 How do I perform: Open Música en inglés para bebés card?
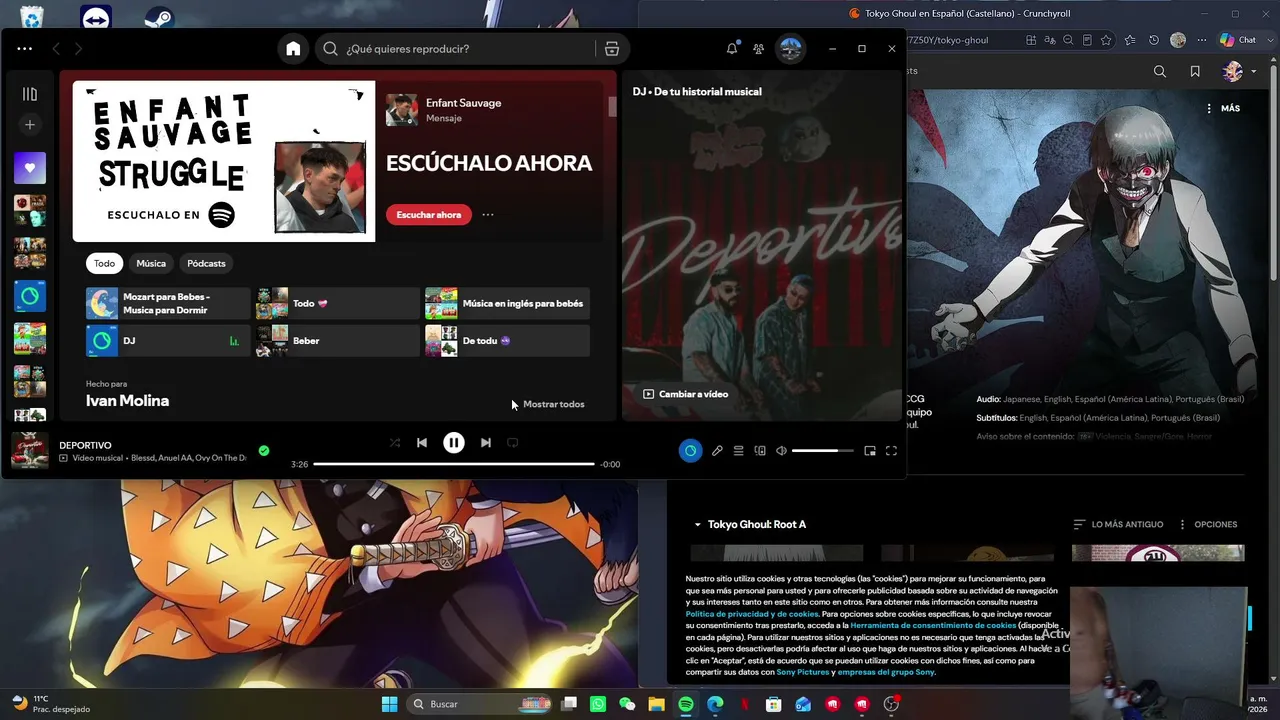click(507, 303)
